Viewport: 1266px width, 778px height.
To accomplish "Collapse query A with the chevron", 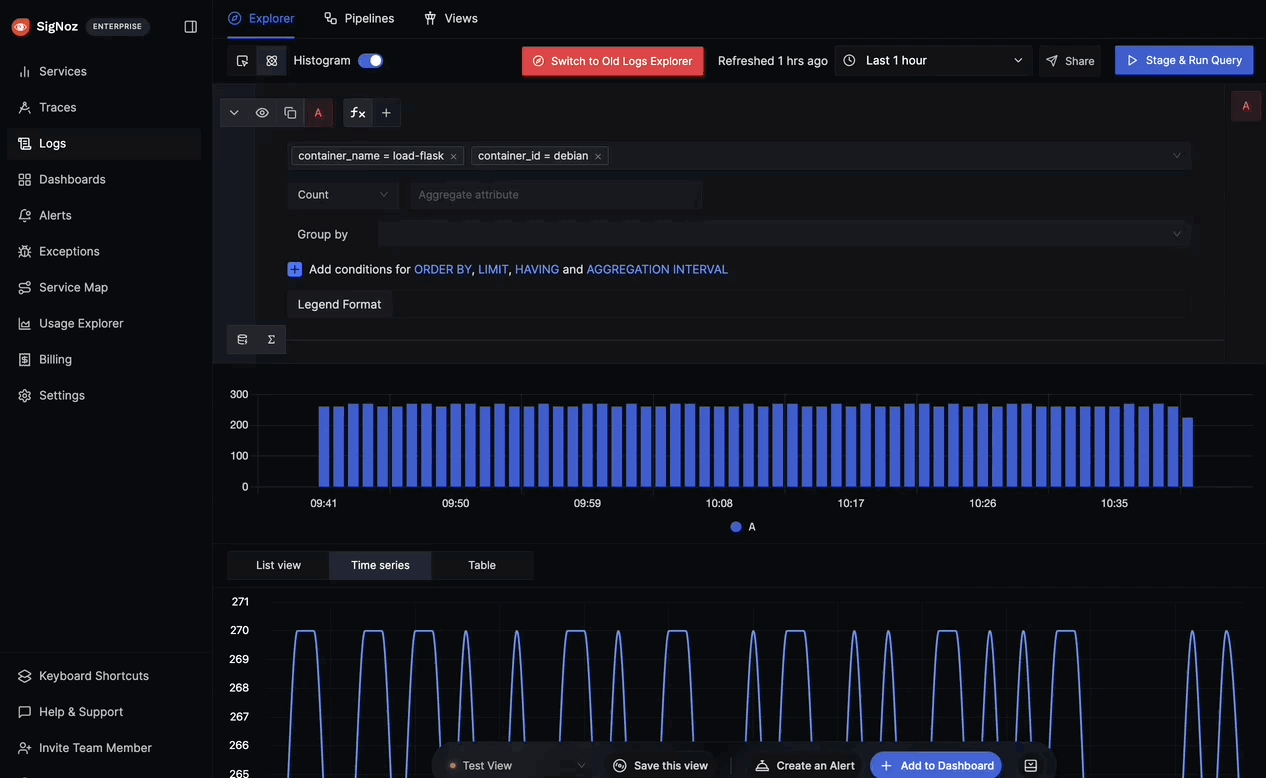I will tap(234, 113).
